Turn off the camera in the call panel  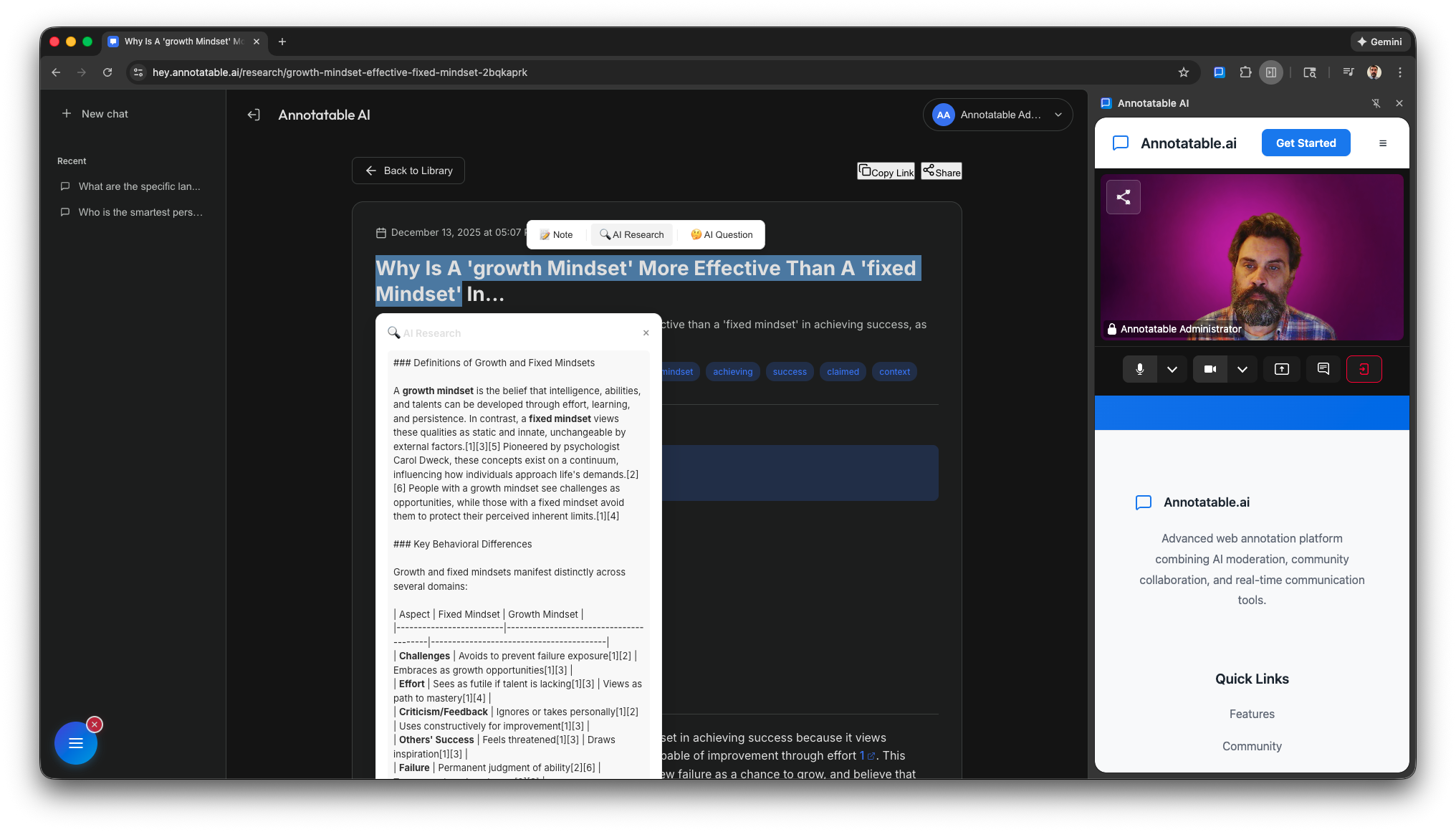[x=1210, y=369]
